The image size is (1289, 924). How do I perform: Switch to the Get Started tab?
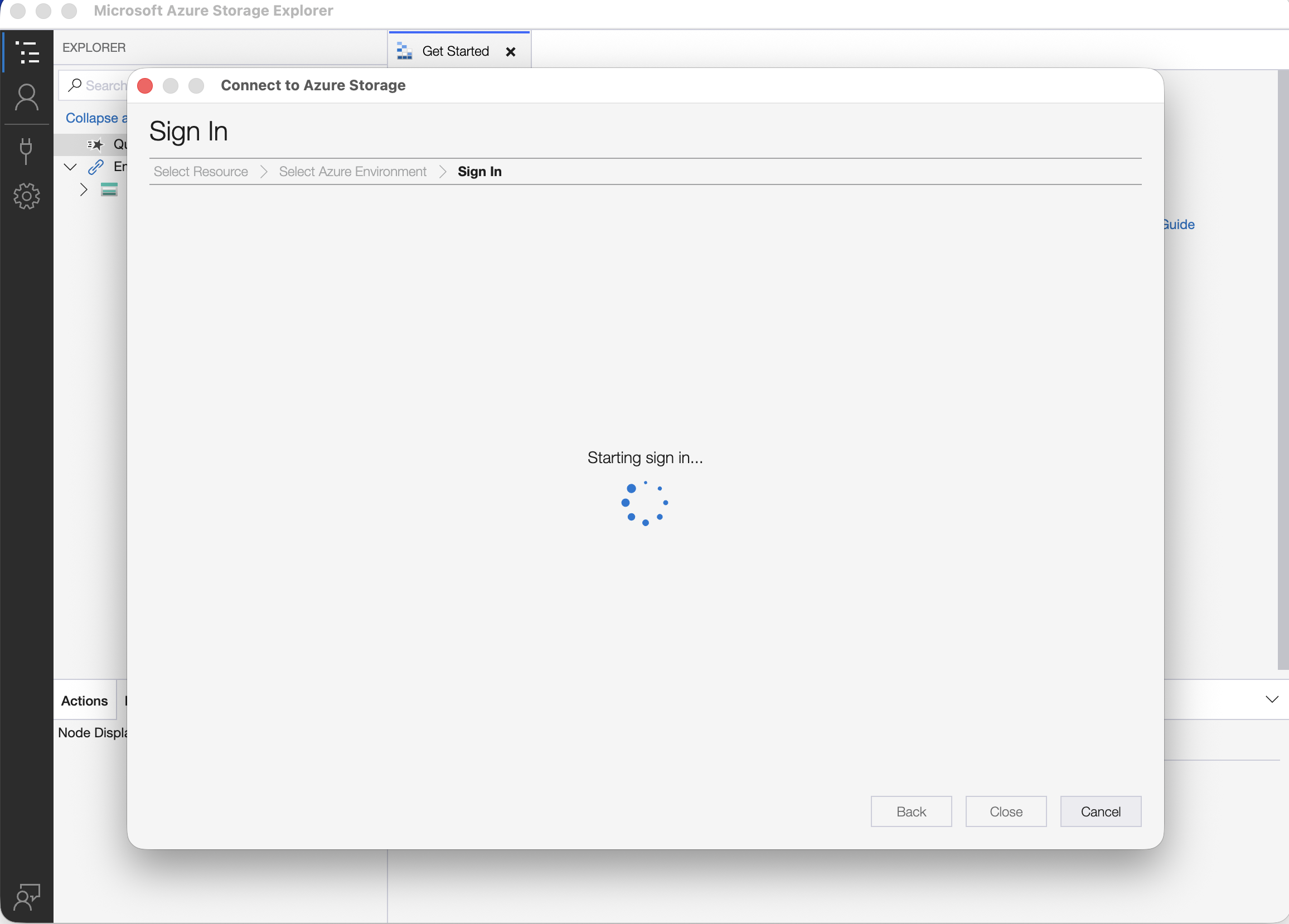459,51
